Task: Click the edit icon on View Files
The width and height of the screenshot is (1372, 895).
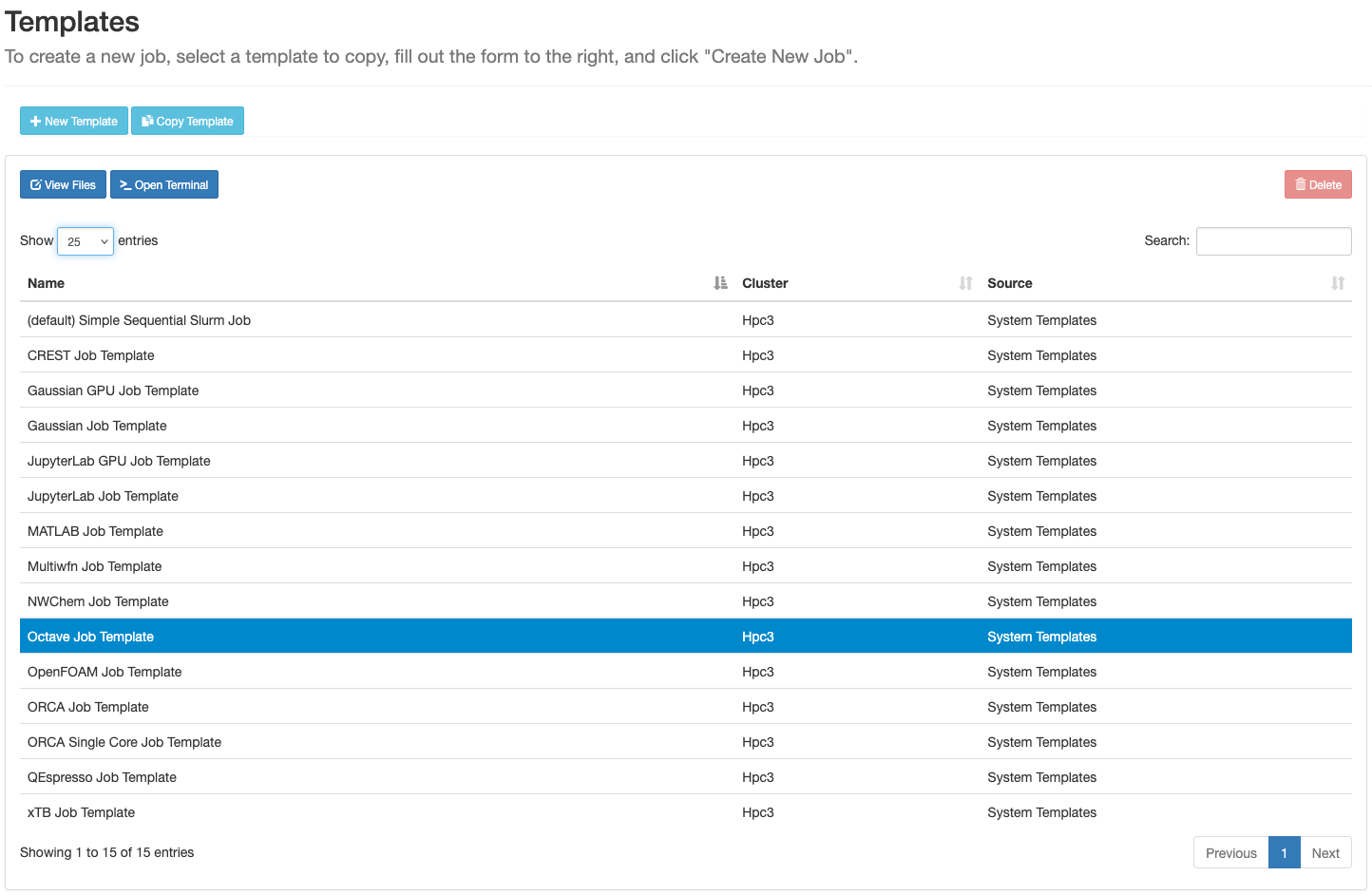Action: [34, 183]
